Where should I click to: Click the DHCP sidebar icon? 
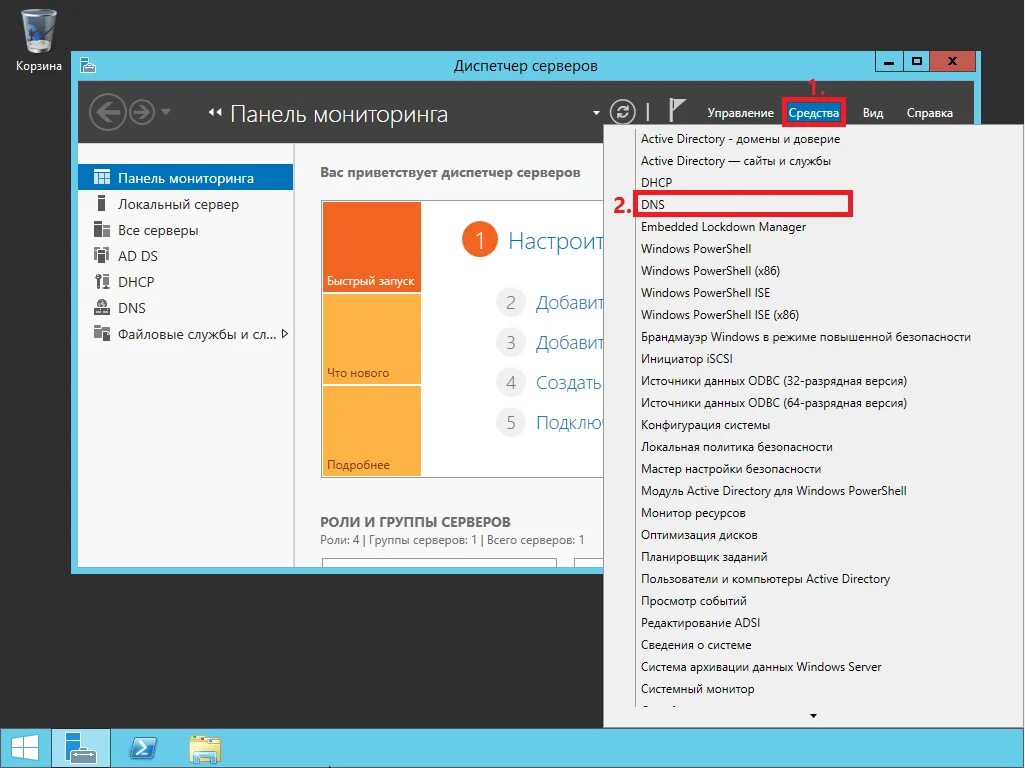coord(102,282)
